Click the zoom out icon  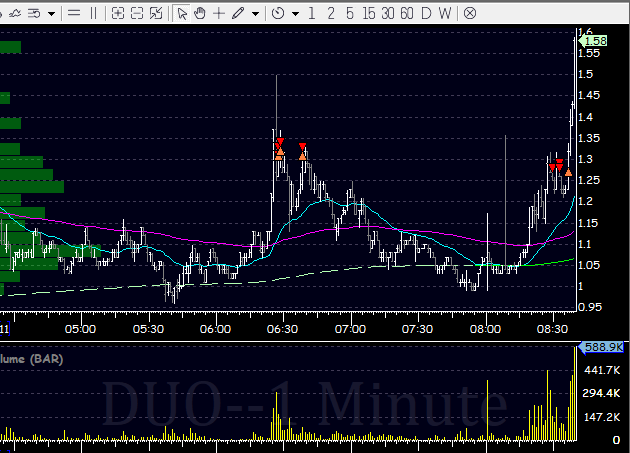point(137,13)
